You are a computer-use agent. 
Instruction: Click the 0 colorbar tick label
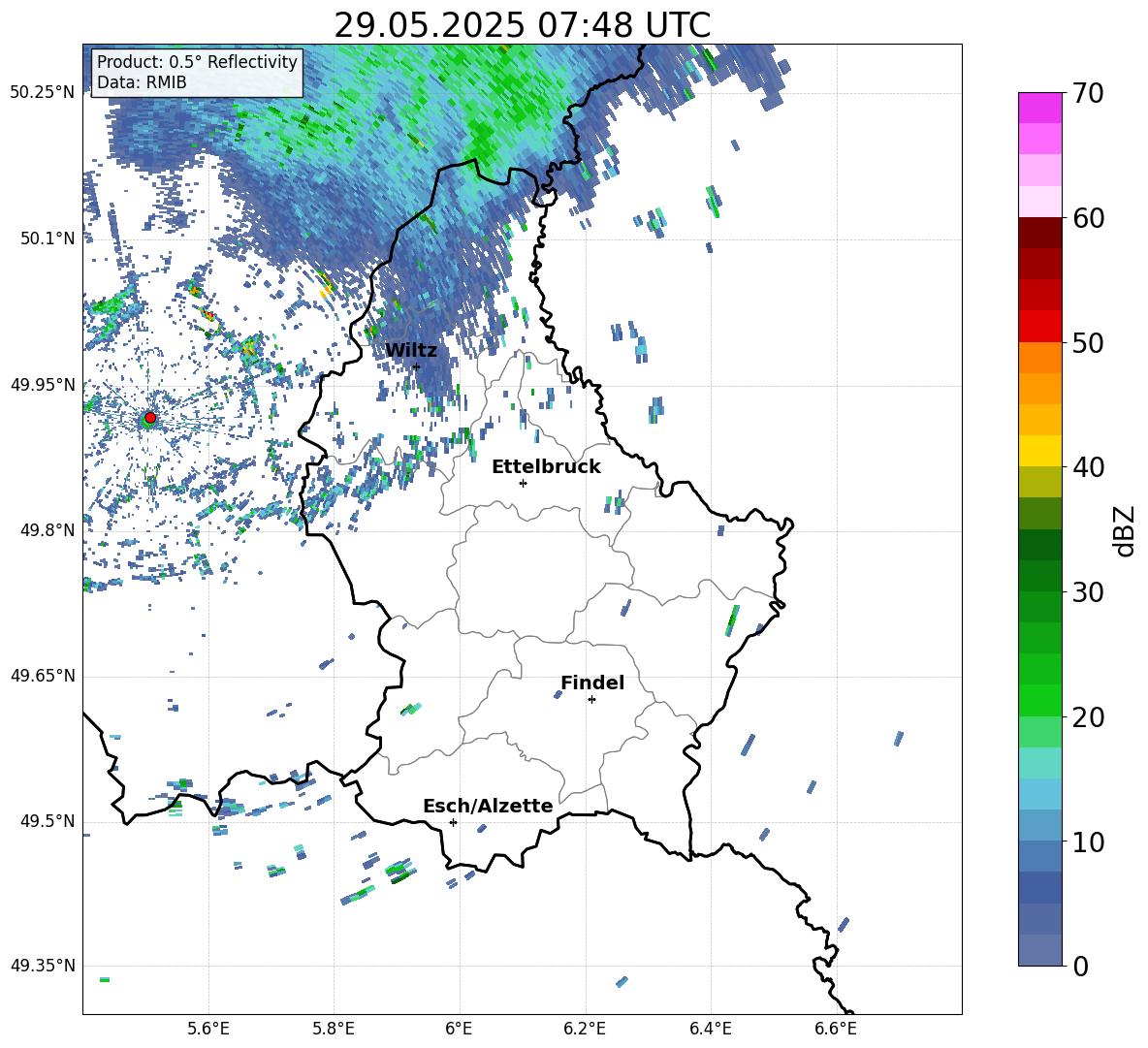point(1081,967)
